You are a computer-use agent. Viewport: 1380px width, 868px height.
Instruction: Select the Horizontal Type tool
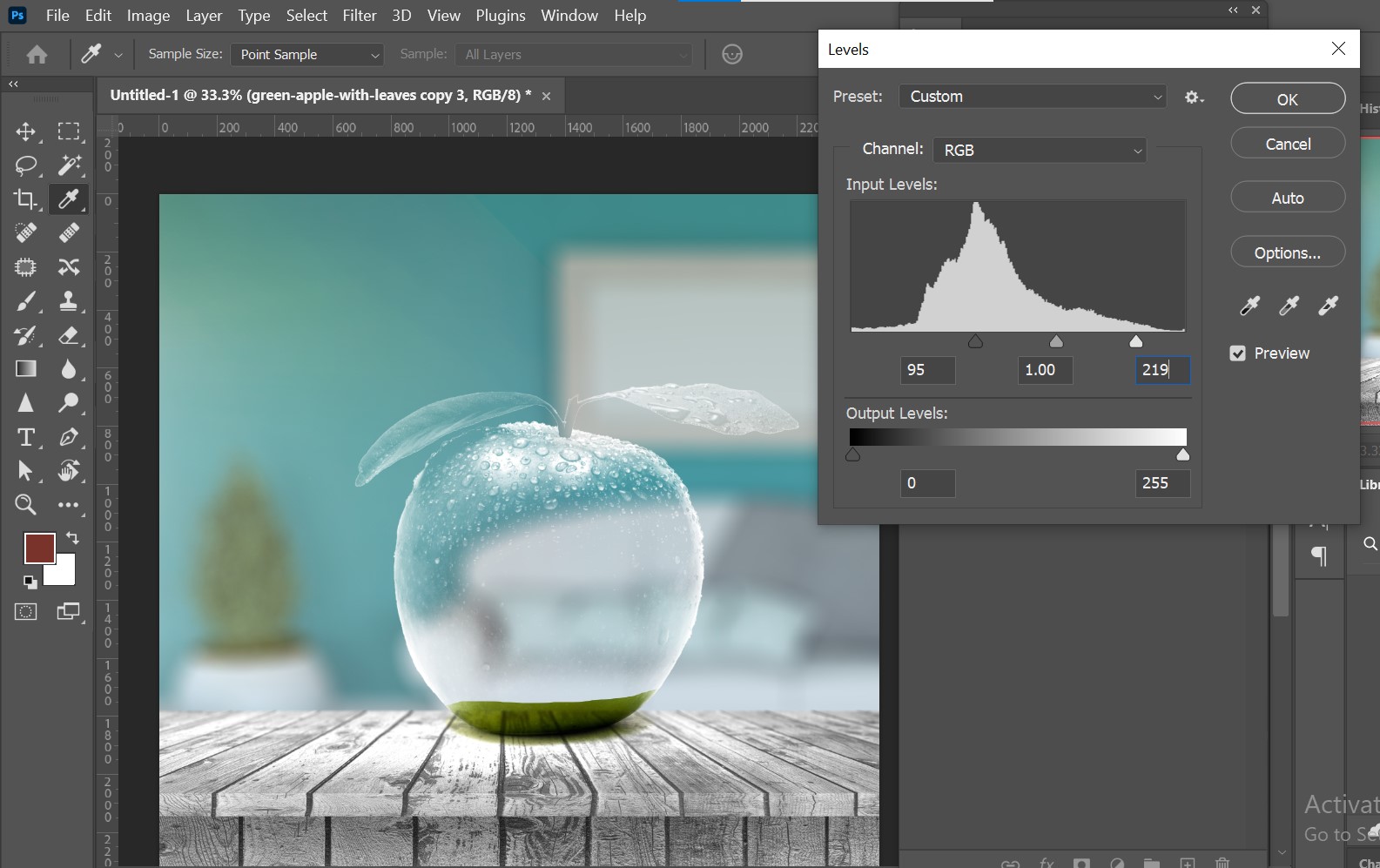[26, 437]
